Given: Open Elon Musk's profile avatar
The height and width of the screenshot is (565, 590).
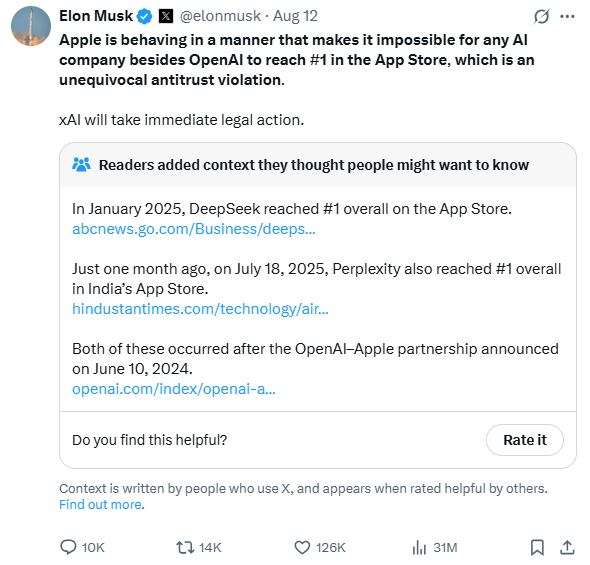Looking at the screenshot, I should [31, 26].
